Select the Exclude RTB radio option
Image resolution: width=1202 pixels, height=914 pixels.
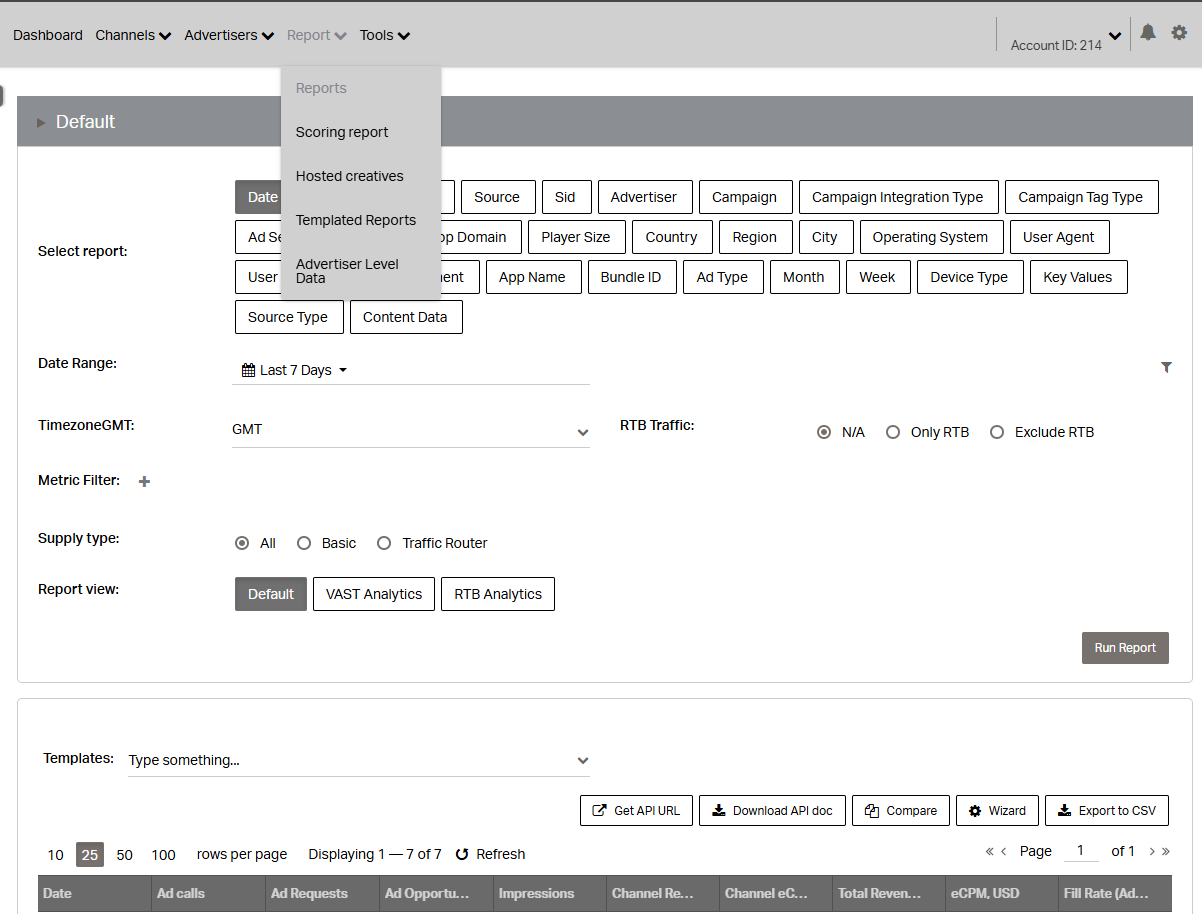(x=997, y=432)
